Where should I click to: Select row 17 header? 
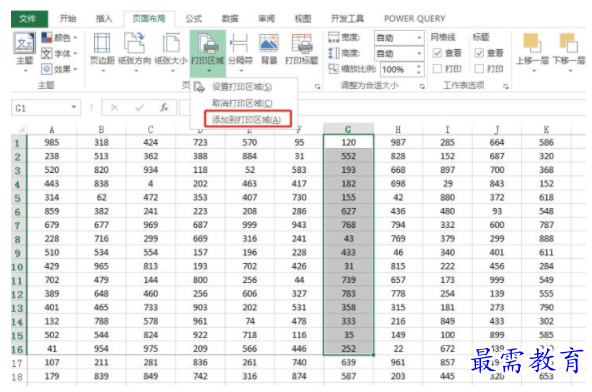pyautogui.click(x=17, y=363)
